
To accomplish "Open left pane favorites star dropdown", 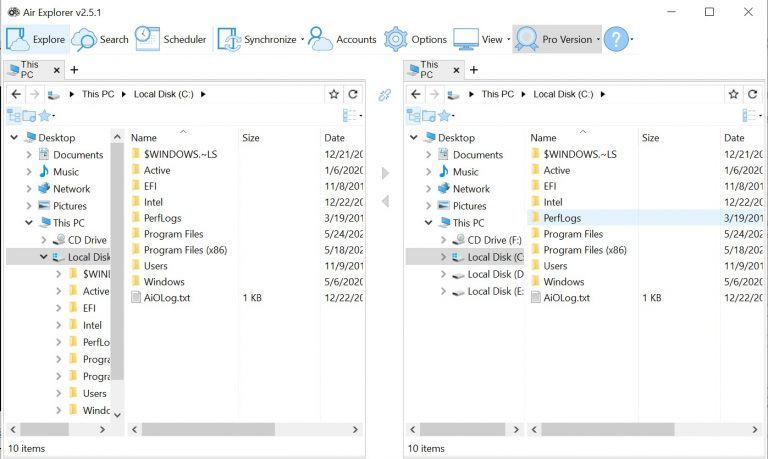I will (47, 116).
